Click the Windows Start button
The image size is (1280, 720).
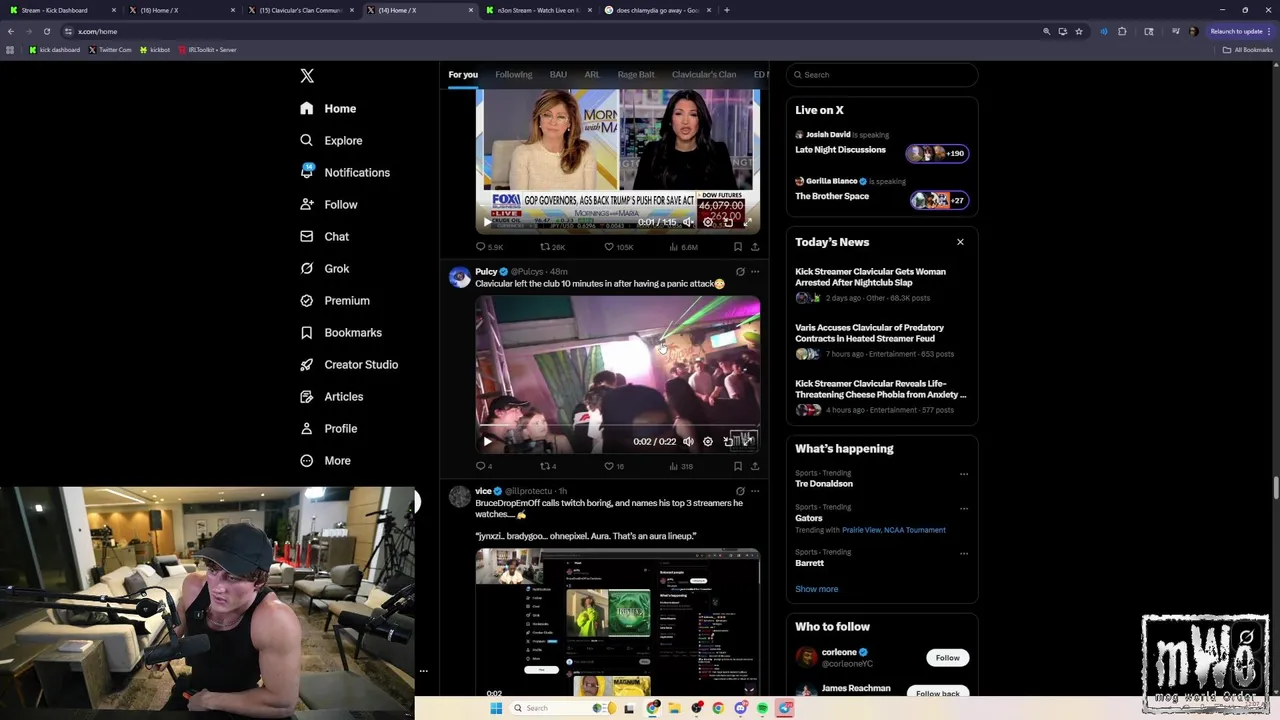tap(495, 708)
